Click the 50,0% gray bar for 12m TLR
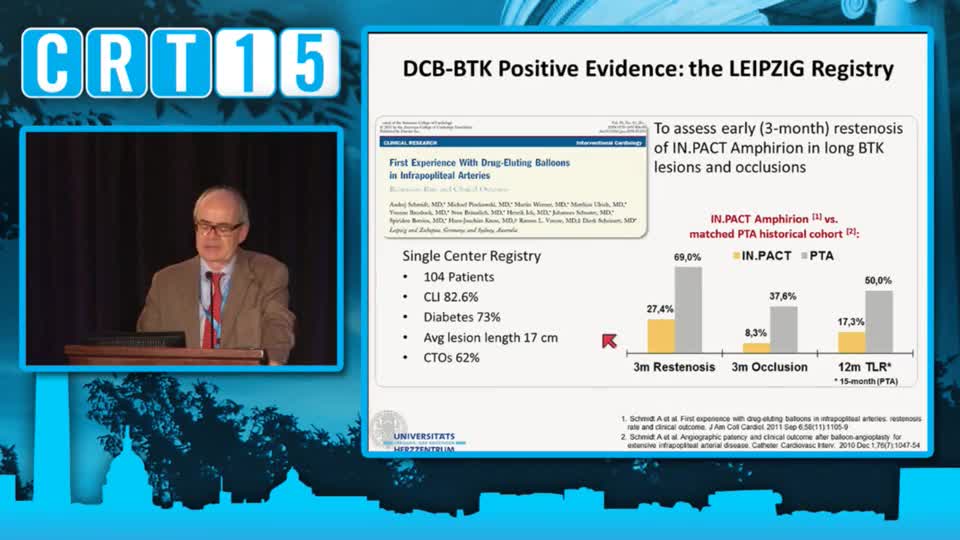The image size is (960, 540). point(878,322)
